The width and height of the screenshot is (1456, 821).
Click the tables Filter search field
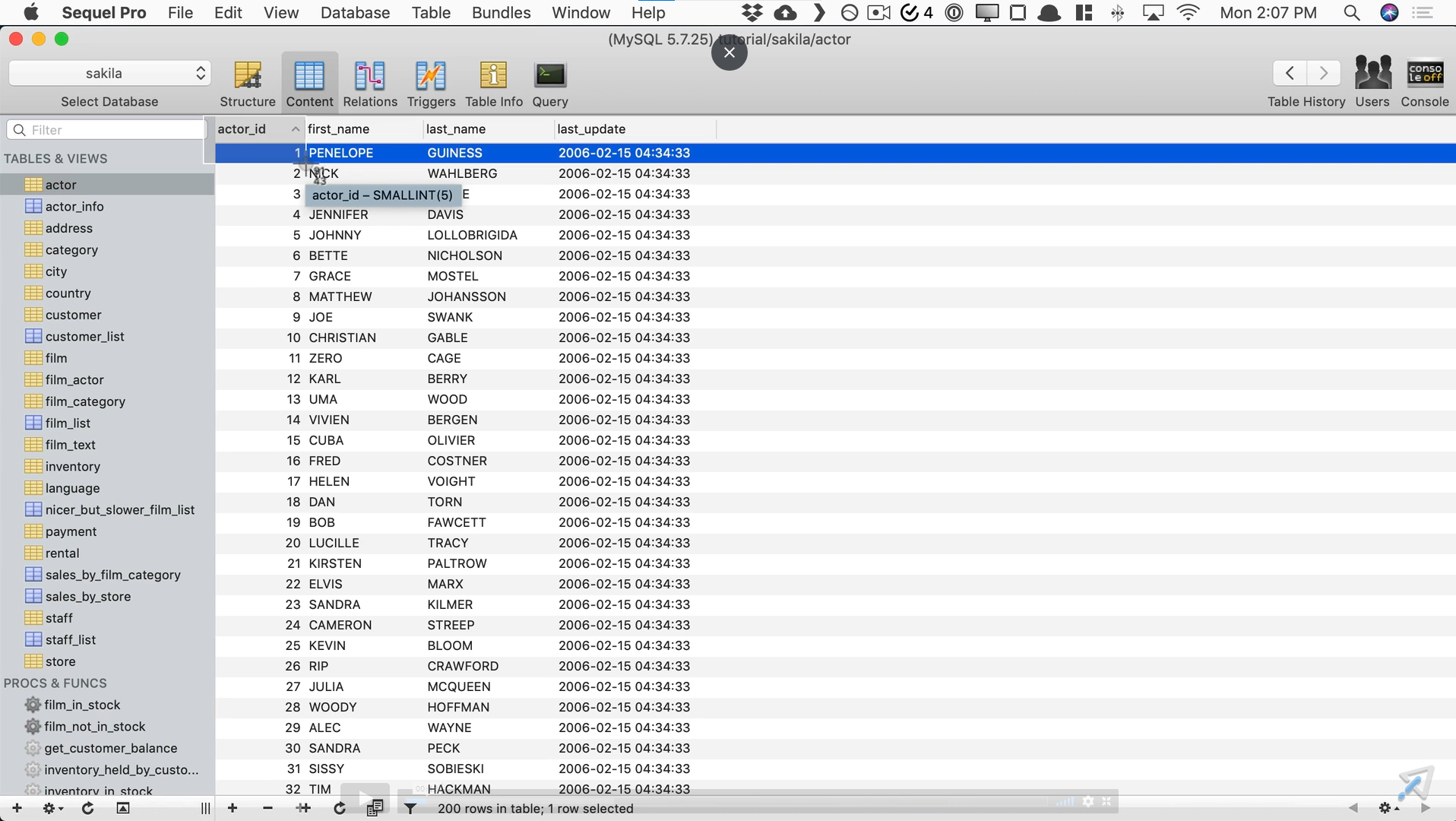pyautogui.click(x=106, y=130)
